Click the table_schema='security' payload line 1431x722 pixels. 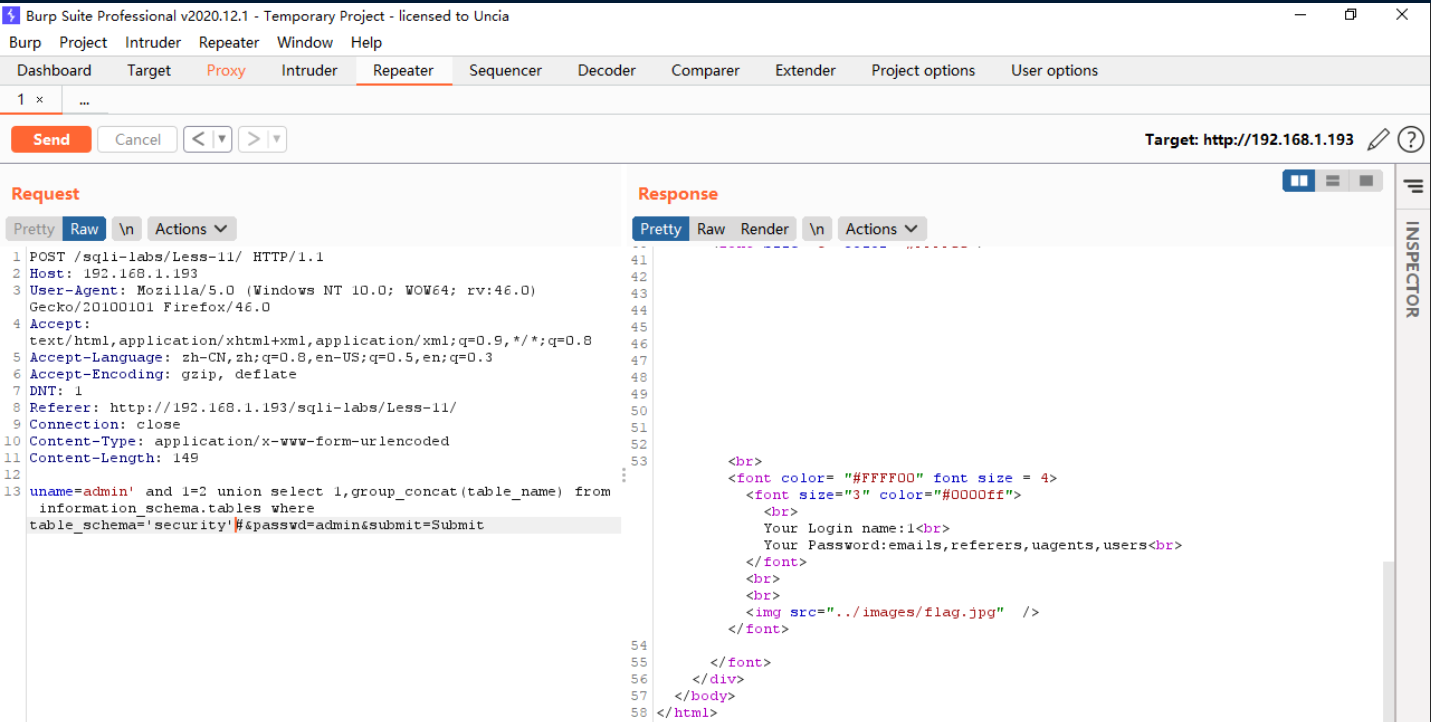click(256, 525)
